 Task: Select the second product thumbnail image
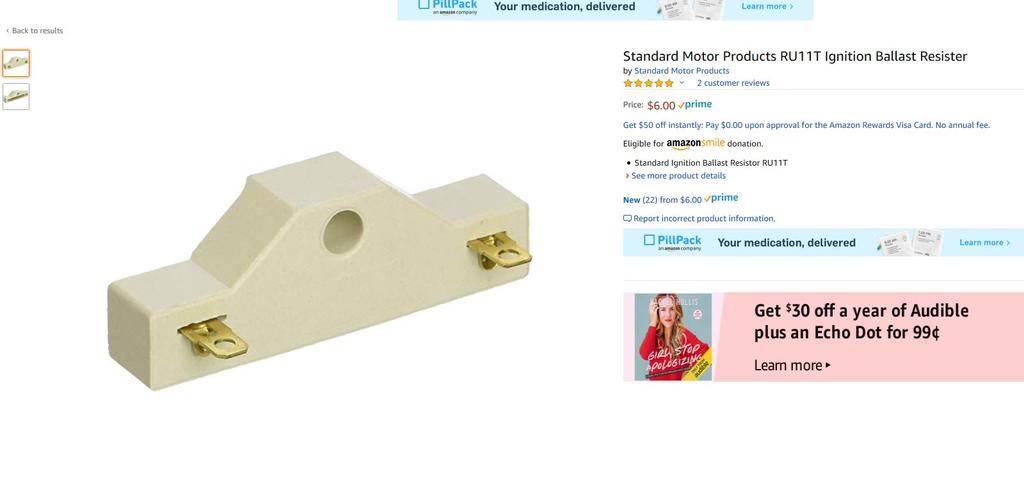point(16,96)
